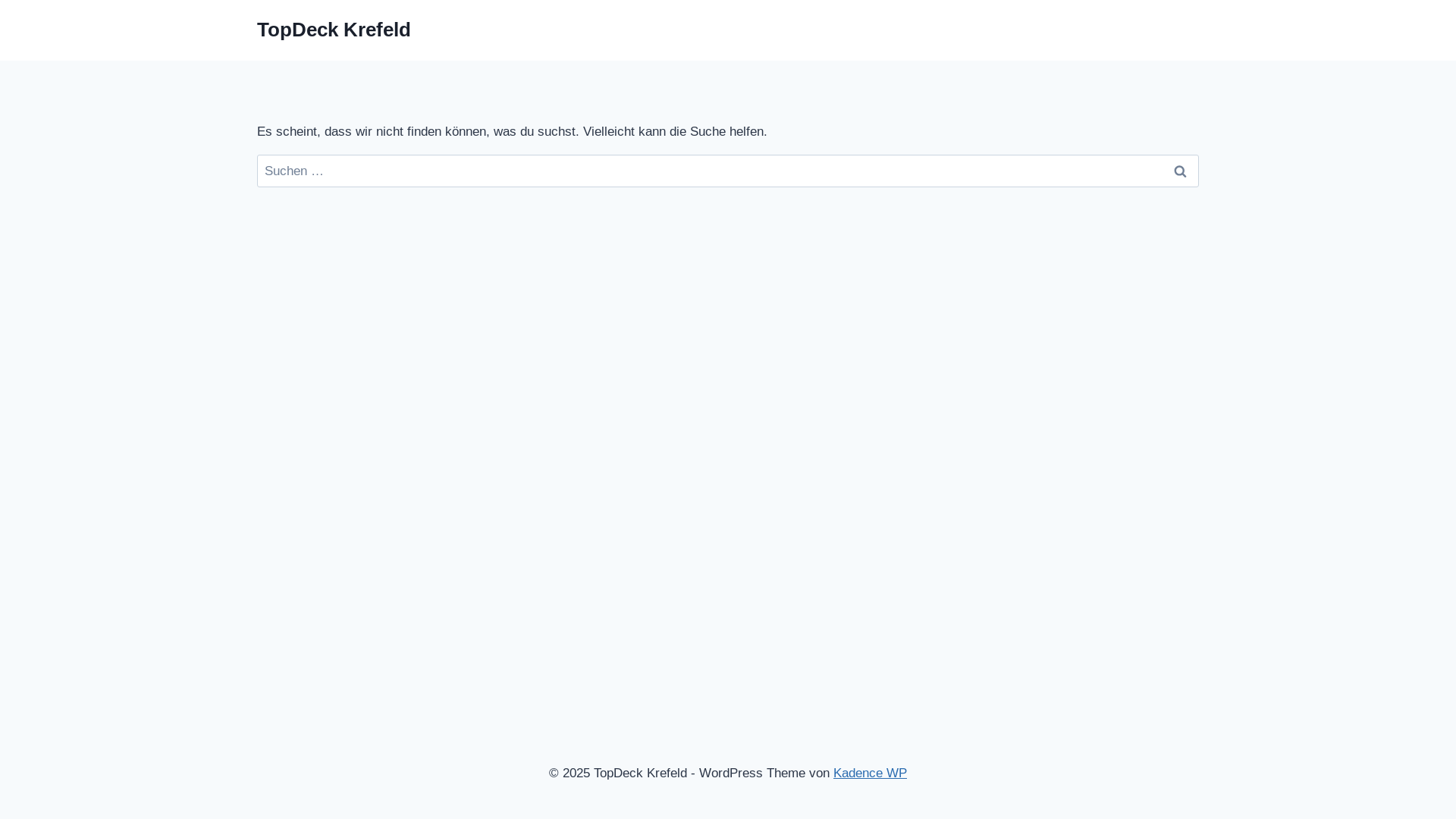Follow the Kadence WP footer link
The width and height of the screenshot is (1456, 819).
pos(870,773)
